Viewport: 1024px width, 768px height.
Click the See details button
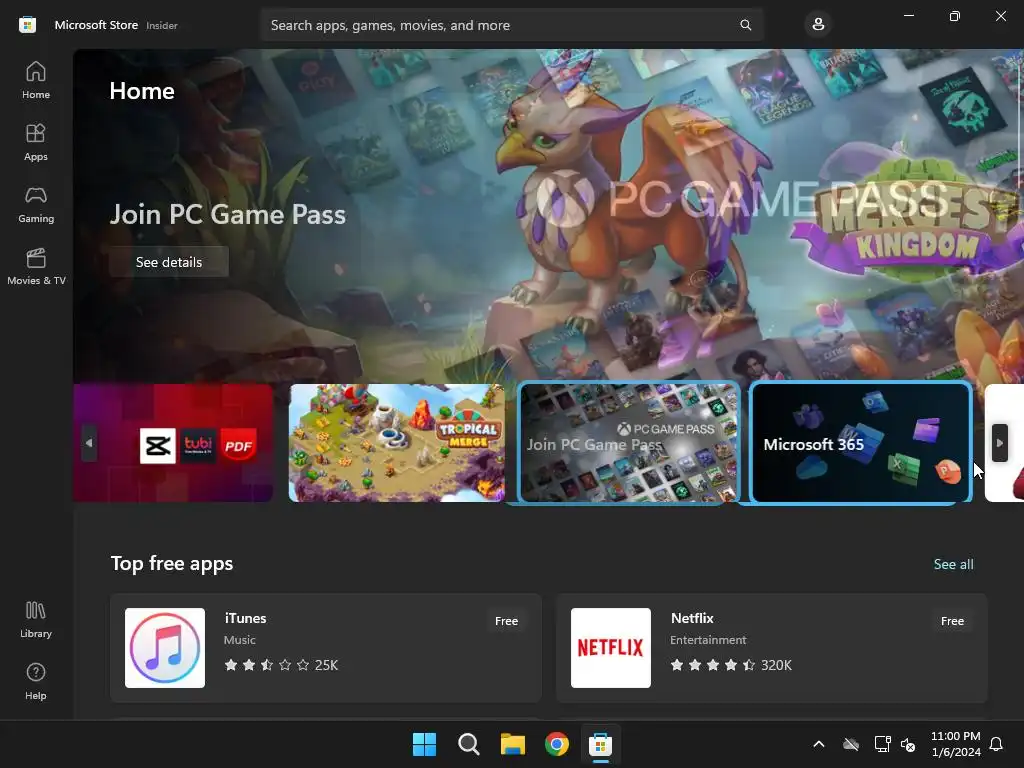[x=169, y=262]
